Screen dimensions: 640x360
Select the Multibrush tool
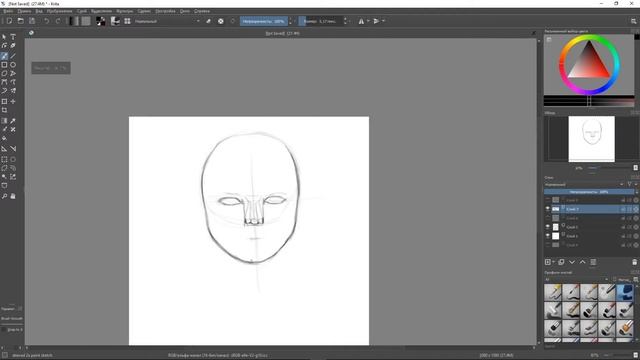pyautogui.click(x=13, y=91)
